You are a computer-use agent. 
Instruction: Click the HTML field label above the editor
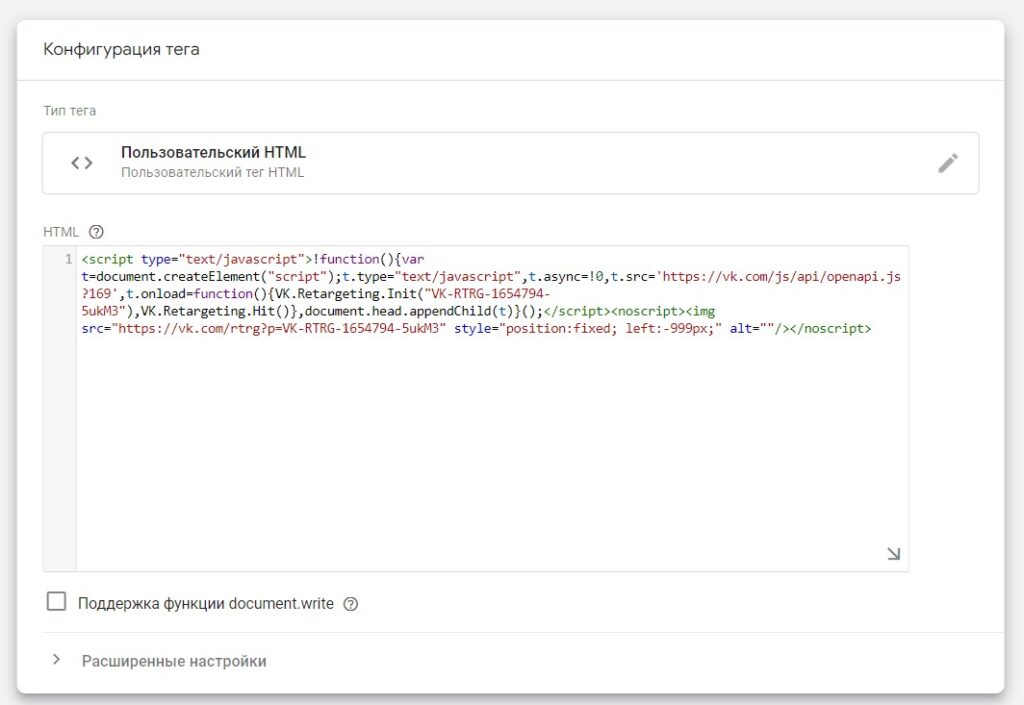pos(61,232)
